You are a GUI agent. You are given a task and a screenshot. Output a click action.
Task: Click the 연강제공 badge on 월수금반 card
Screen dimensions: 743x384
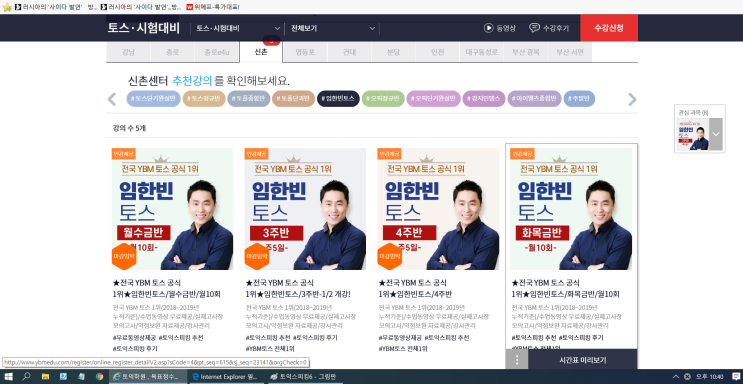point(124,154)
